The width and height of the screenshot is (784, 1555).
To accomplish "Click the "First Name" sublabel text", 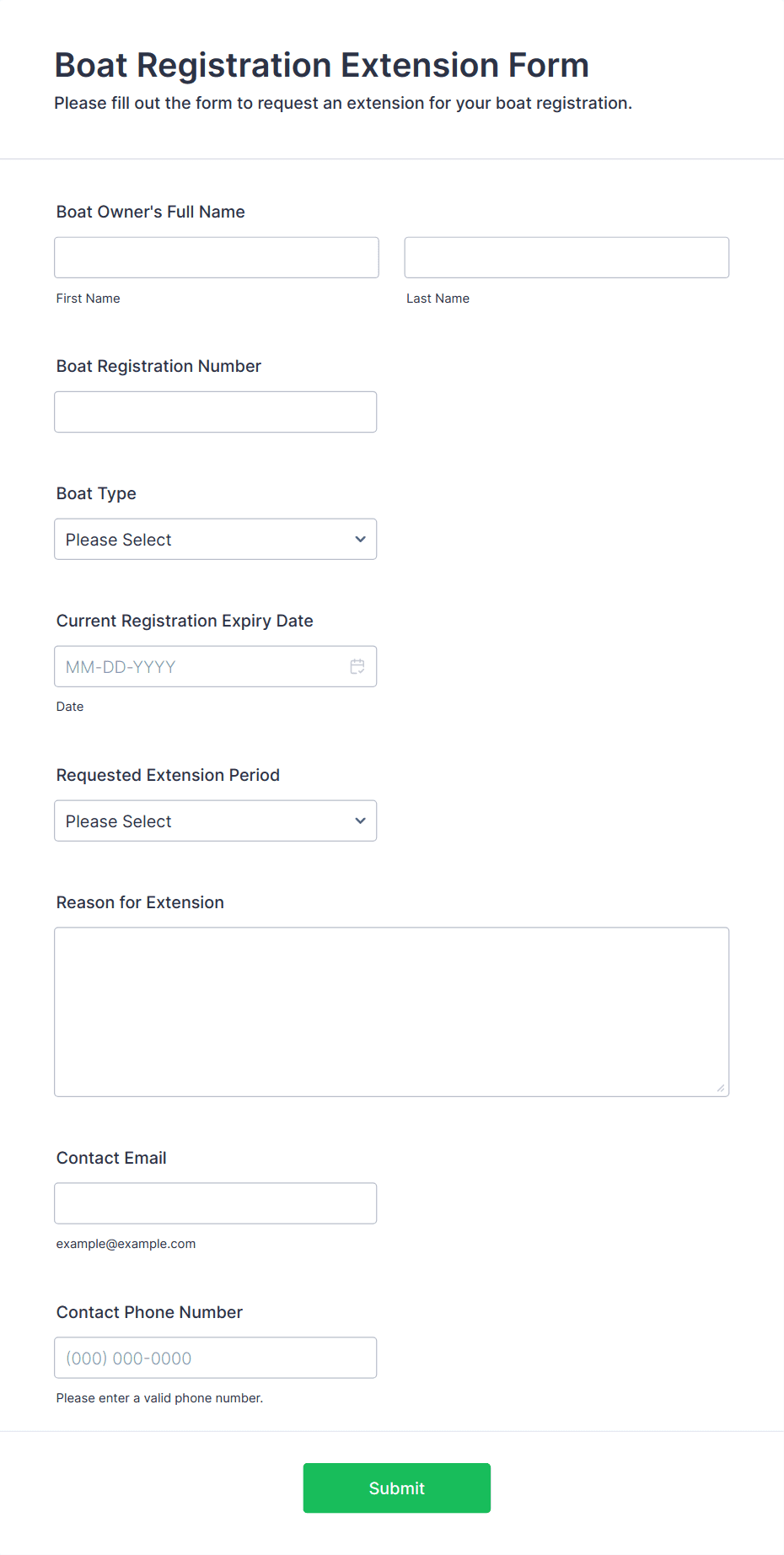I will point(89,299).
